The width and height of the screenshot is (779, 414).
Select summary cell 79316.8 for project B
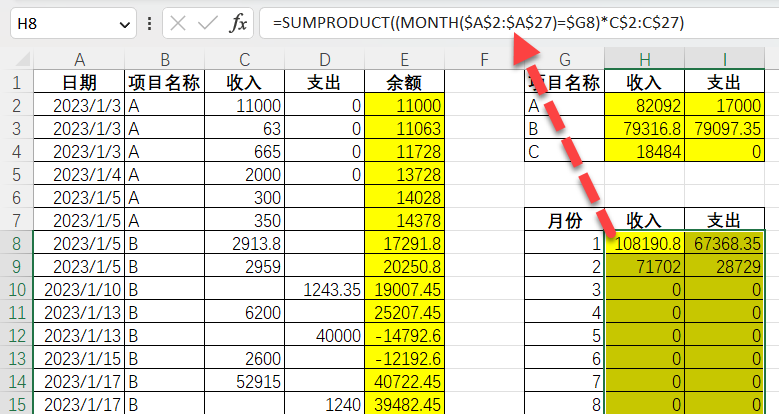point(644,128)
